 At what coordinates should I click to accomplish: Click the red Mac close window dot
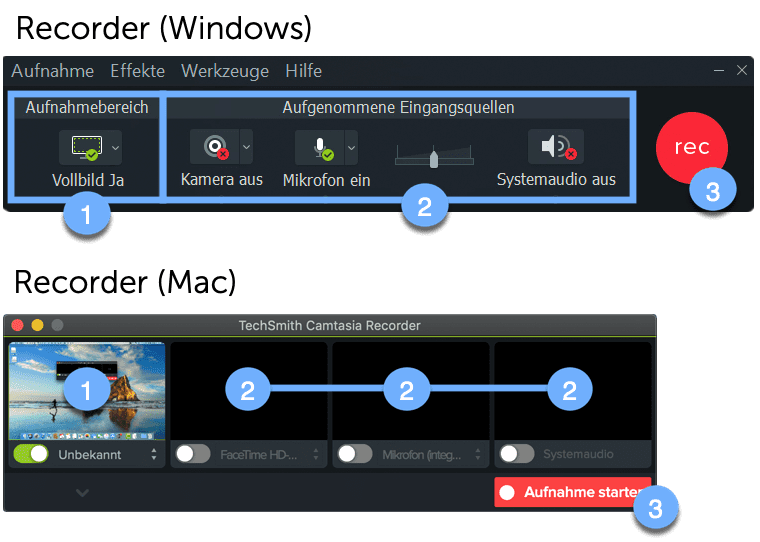(19, 325)
